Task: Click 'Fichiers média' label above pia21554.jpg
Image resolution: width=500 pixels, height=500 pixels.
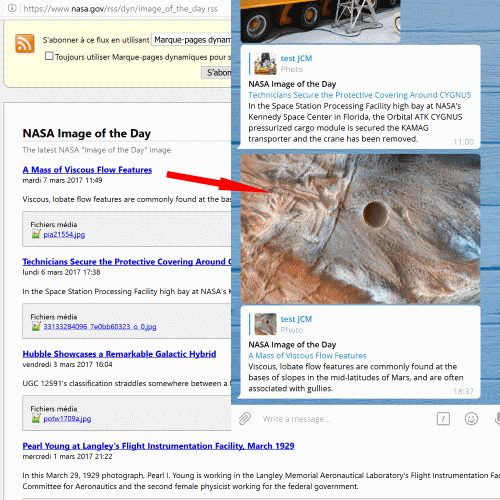Action: point(54,224)
